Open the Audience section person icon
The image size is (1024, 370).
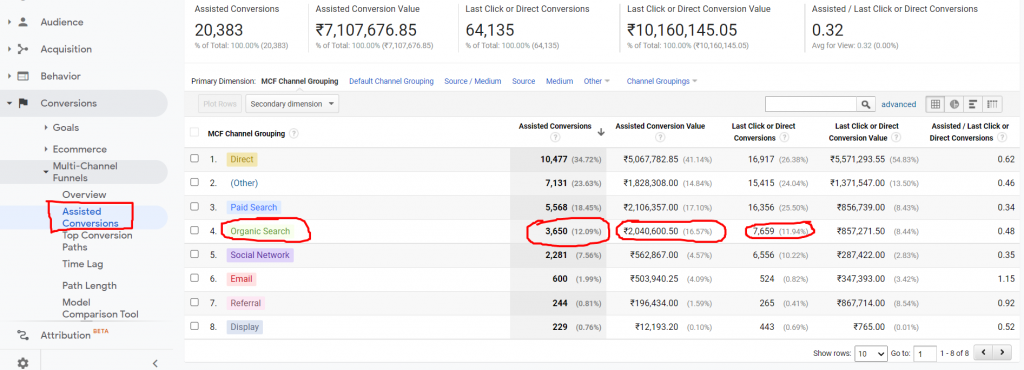23,22
